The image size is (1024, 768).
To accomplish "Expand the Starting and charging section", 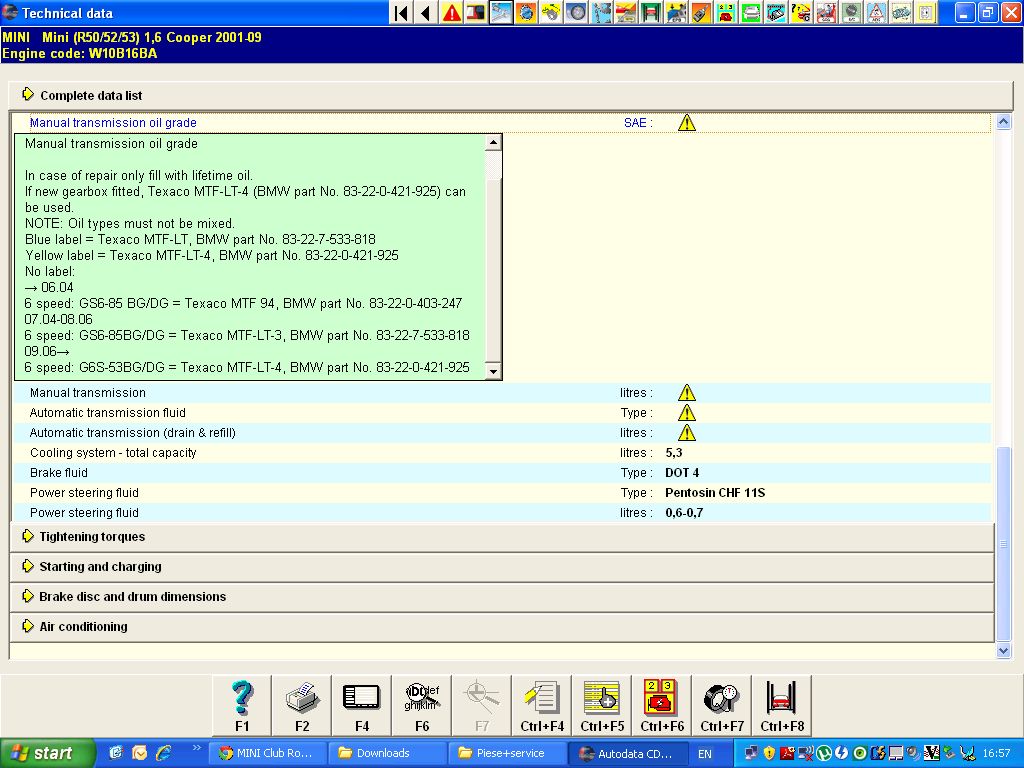I will click(x=100, y=567).
